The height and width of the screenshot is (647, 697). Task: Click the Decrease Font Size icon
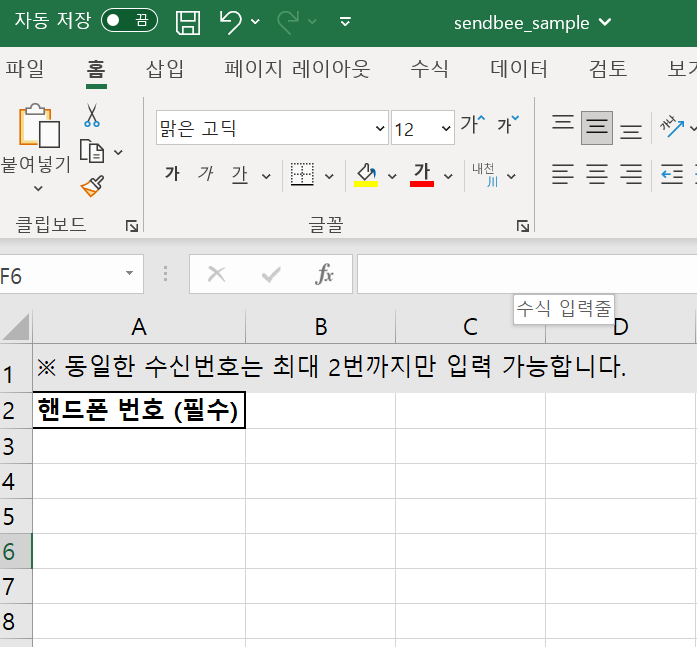(508, 124)
